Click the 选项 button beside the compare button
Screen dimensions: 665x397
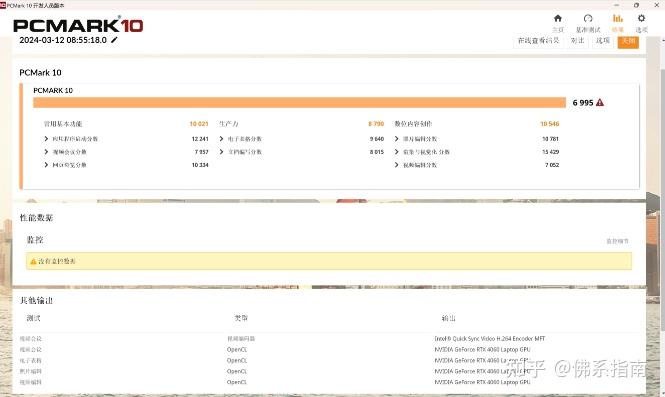(x=603, y=41)
